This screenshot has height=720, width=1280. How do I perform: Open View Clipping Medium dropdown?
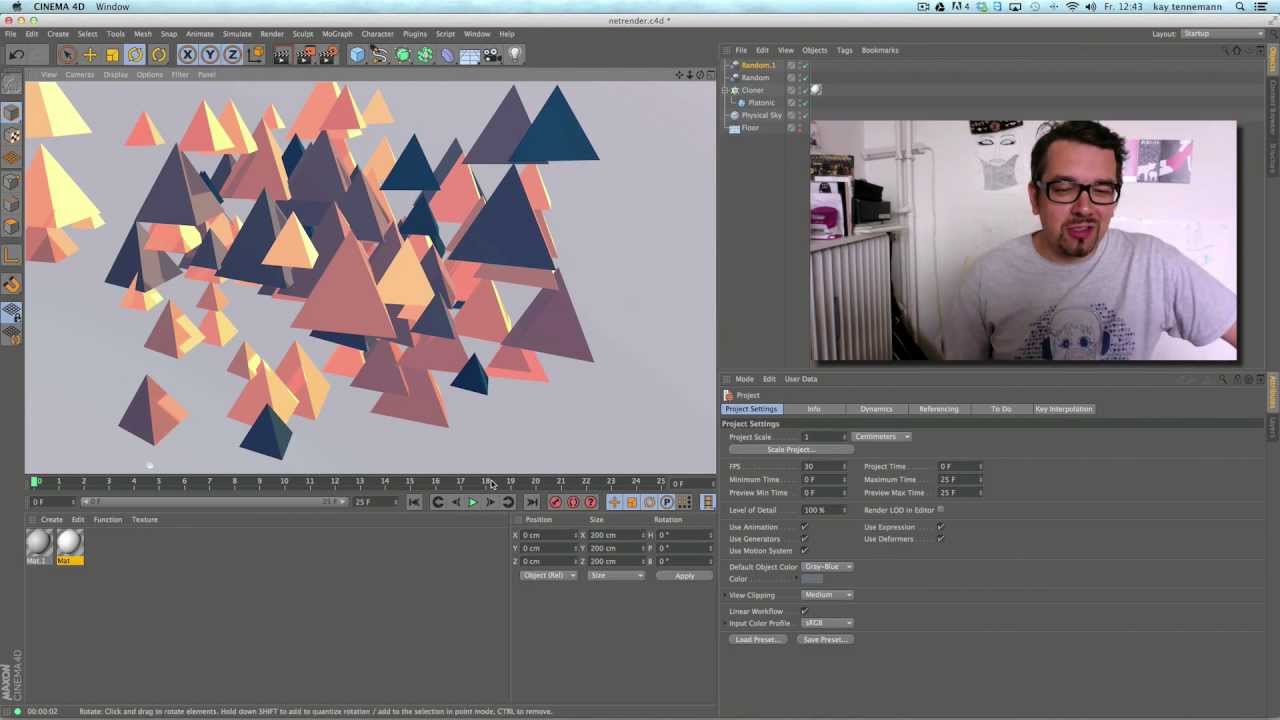click(x=827, y=595)
